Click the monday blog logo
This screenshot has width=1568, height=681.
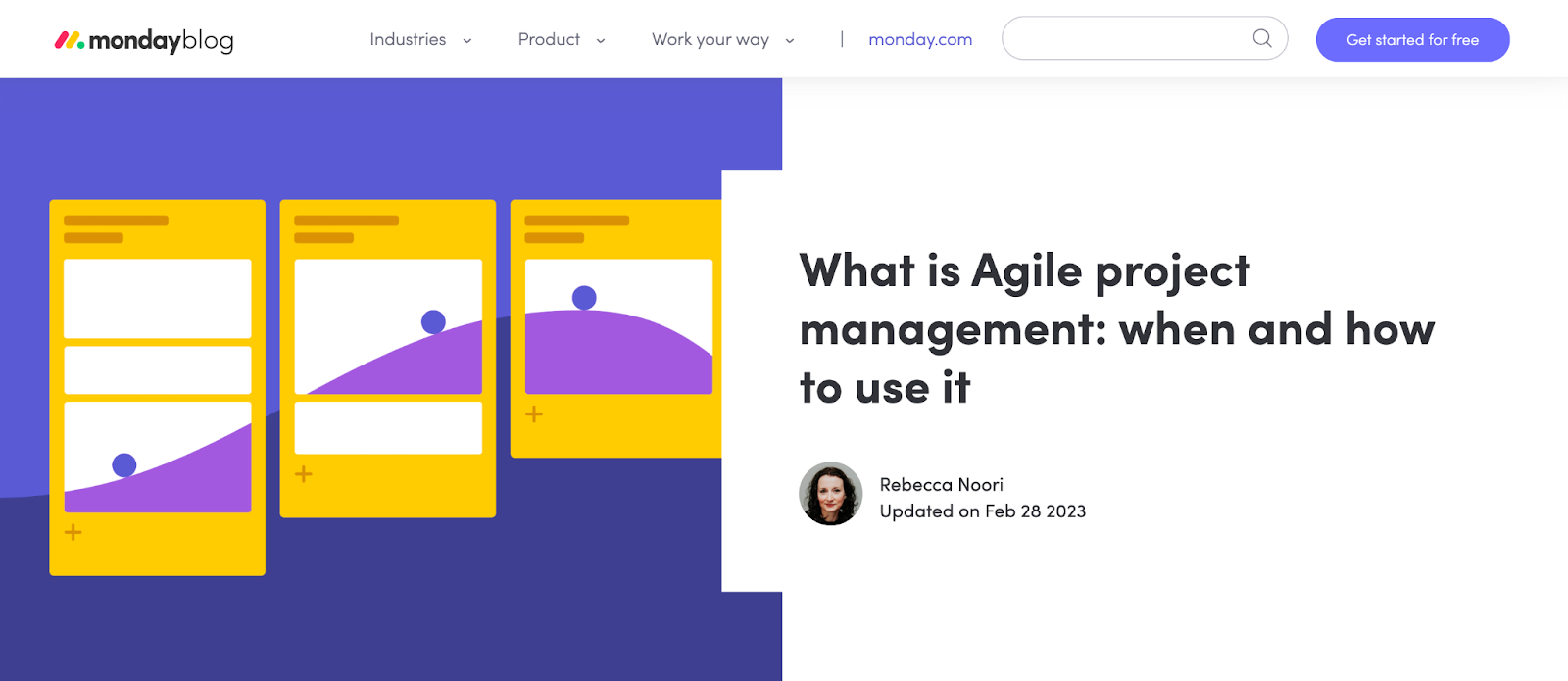point(144,40)
